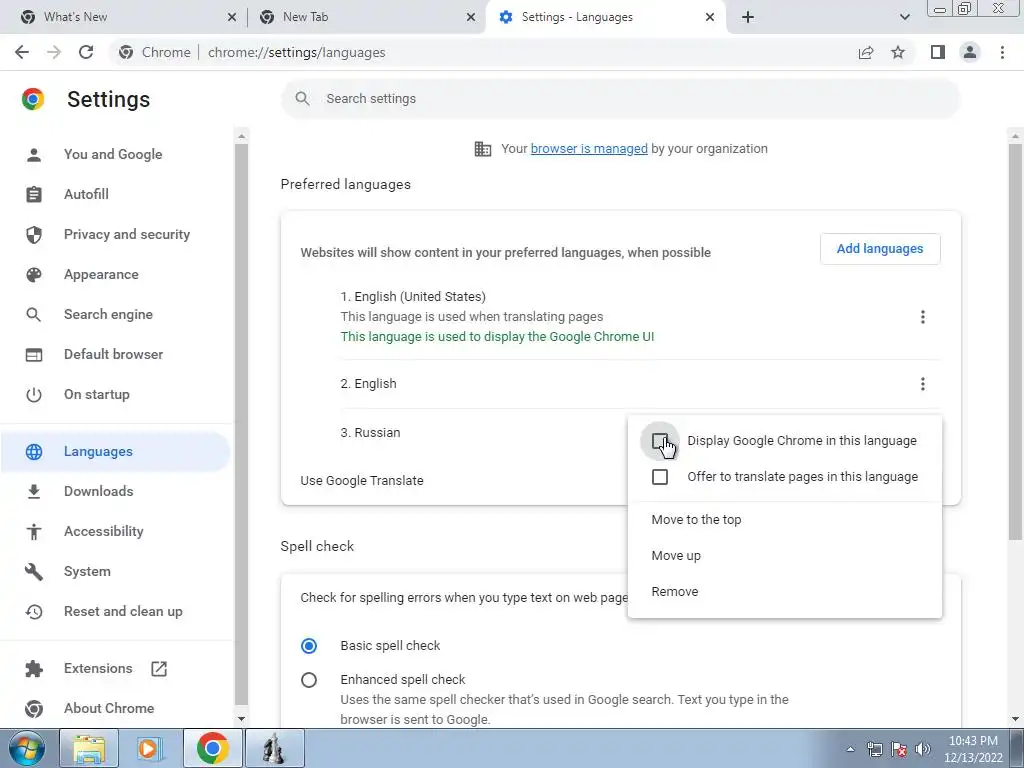Click the Extensions puzzle icon
The image size is (1024, 768).
click(33, 668)
